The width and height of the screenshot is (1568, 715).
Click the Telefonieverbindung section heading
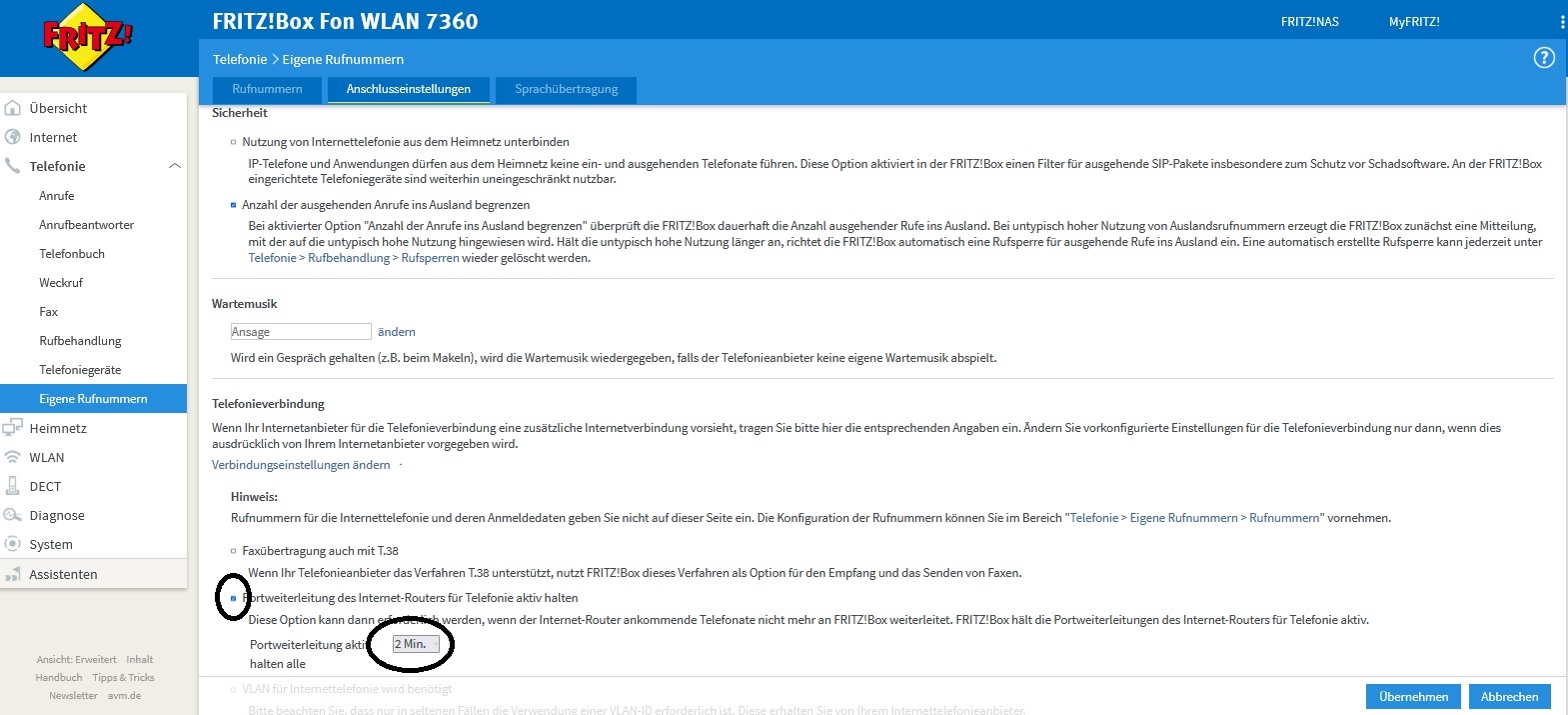(268, 404)
